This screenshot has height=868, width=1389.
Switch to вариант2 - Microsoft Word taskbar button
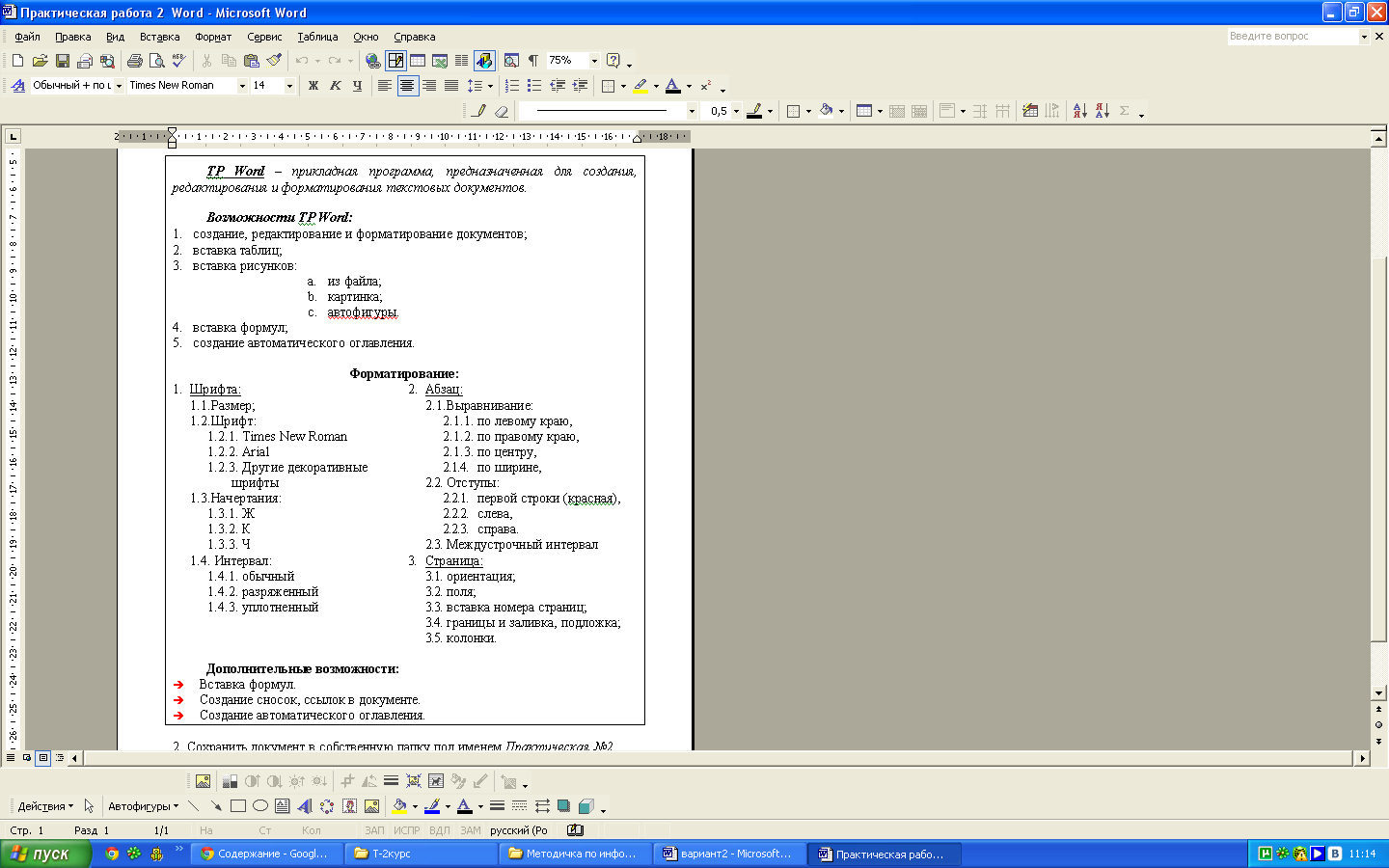tap(729, 854)
